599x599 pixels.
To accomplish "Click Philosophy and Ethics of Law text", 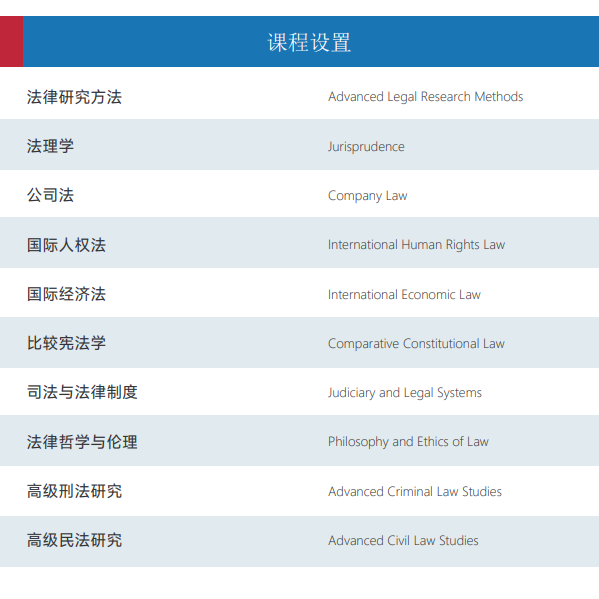I will (408, 442).
